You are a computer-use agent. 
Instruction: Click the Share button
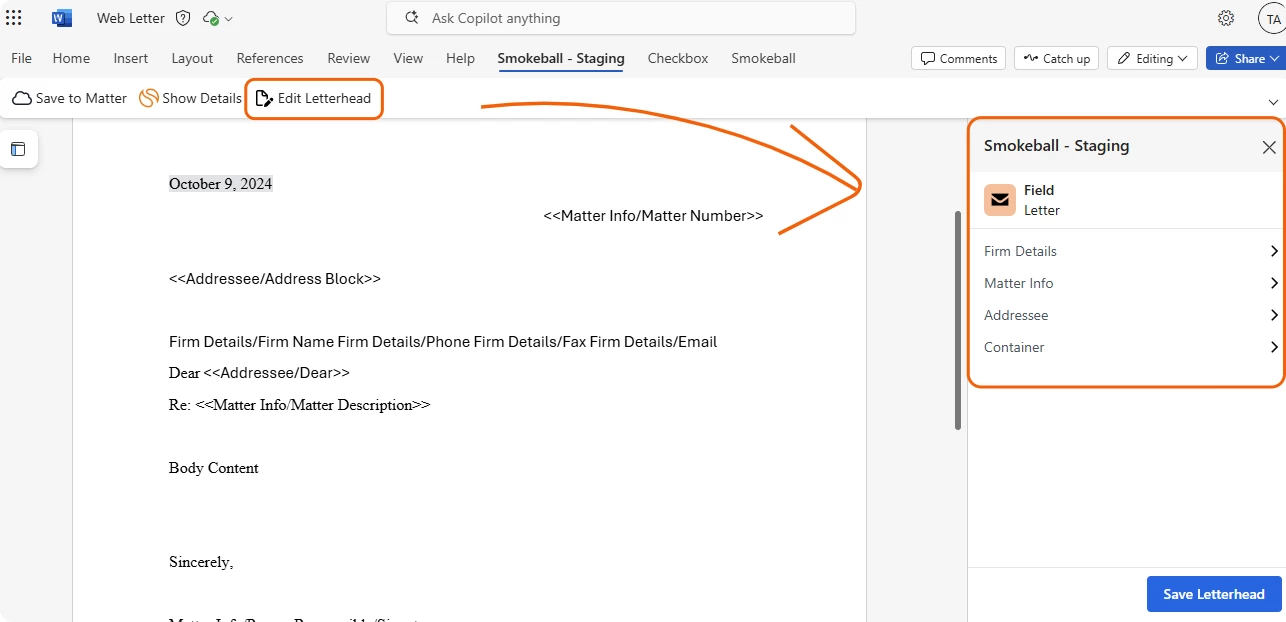[1246, 58]
